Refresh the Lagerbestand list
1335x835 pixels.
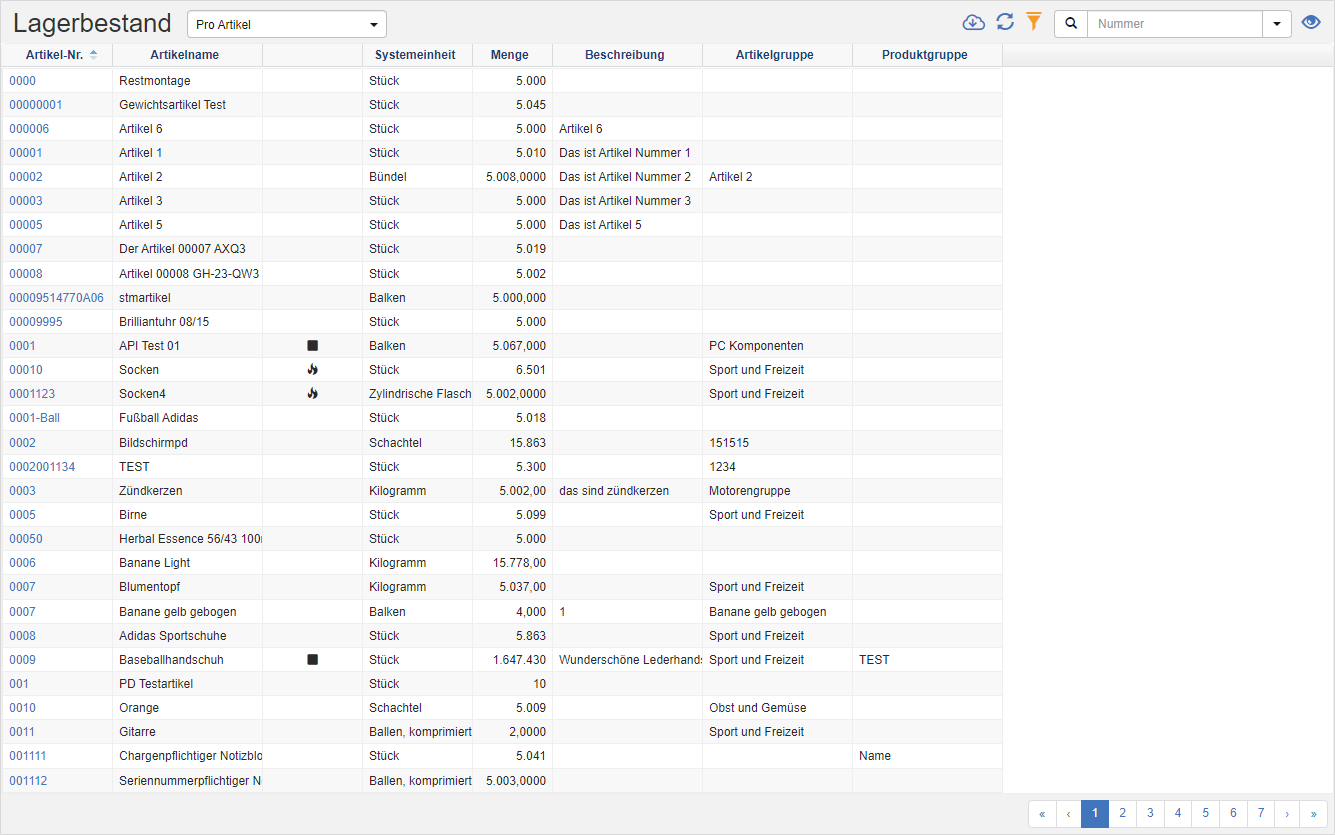tap(1005, 23)
